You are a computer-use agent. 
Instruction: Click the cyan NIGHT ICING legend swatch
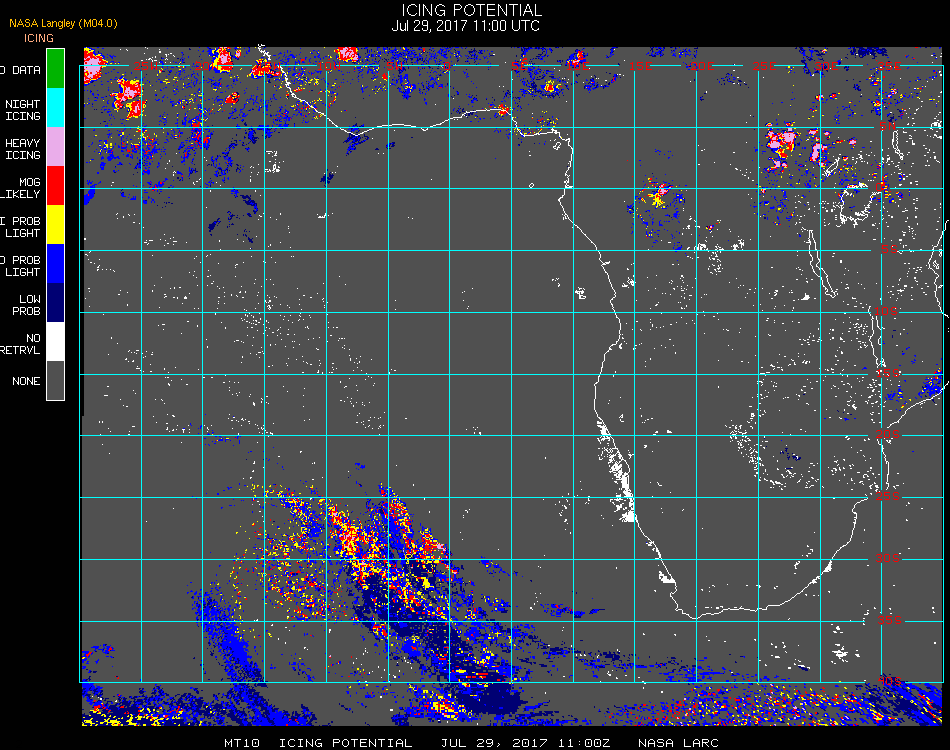(55, 107)
